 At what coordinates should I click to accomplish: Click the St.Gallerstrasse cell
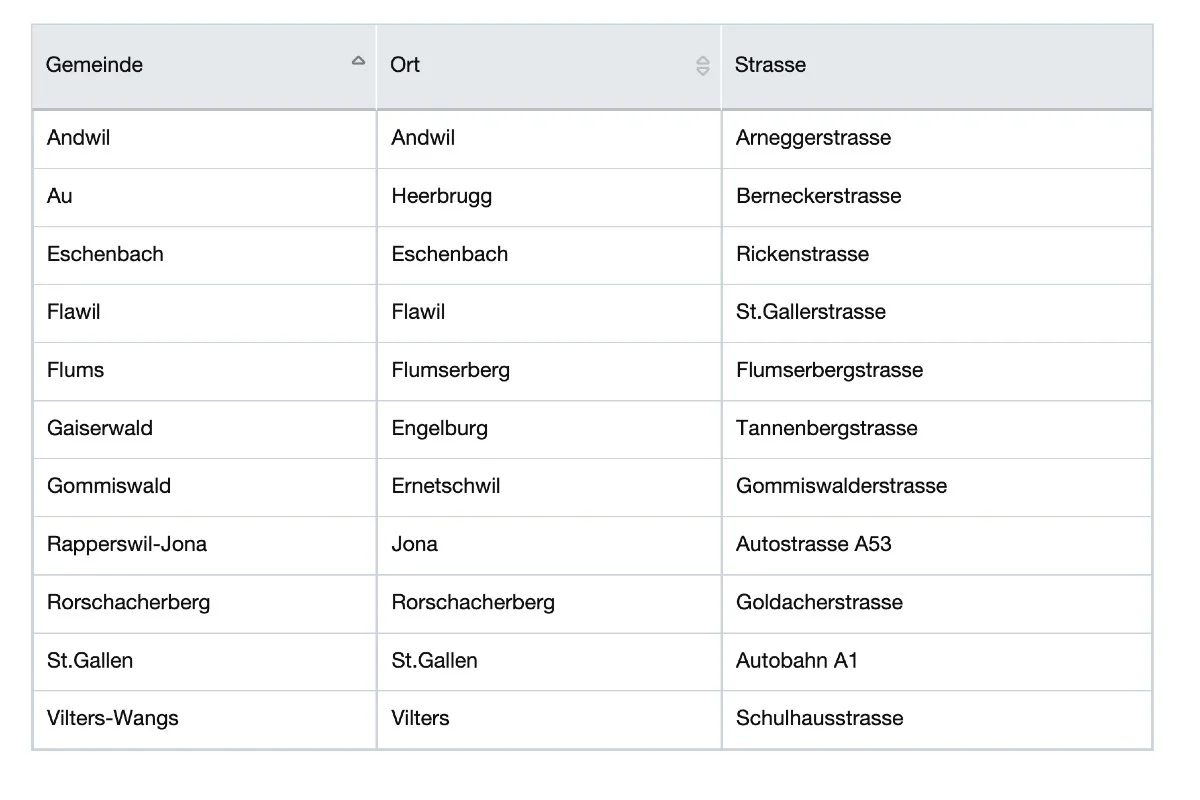pos(937,313)
